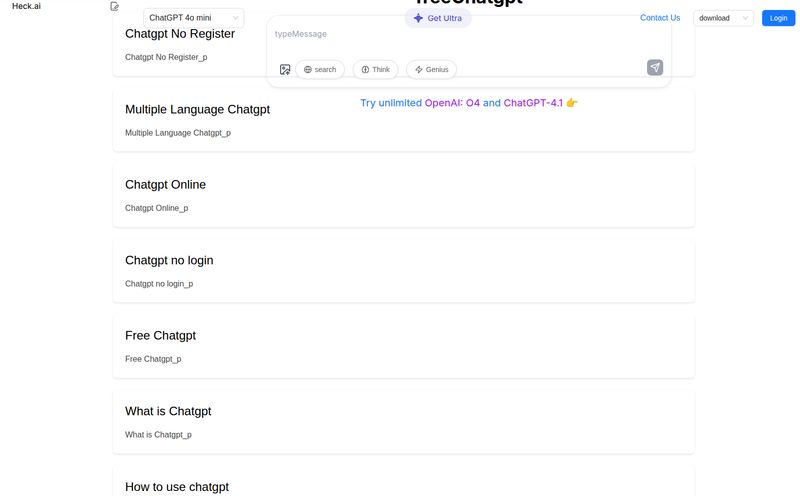Image resolution: width=800 pixels, height=496 pixels.
Task: Click the image upload icon
Action: 285,69
